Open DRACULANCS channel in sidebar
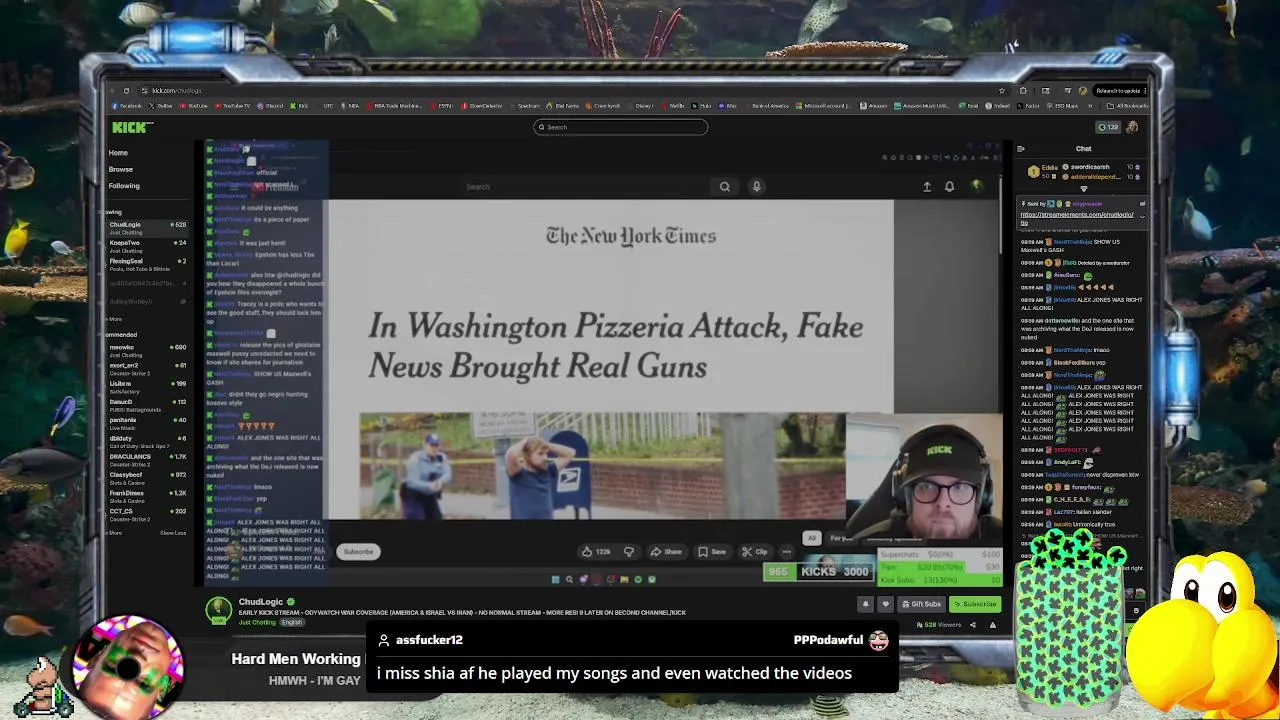The width and height of the screenshot is (1280, 720). (147, 460)
